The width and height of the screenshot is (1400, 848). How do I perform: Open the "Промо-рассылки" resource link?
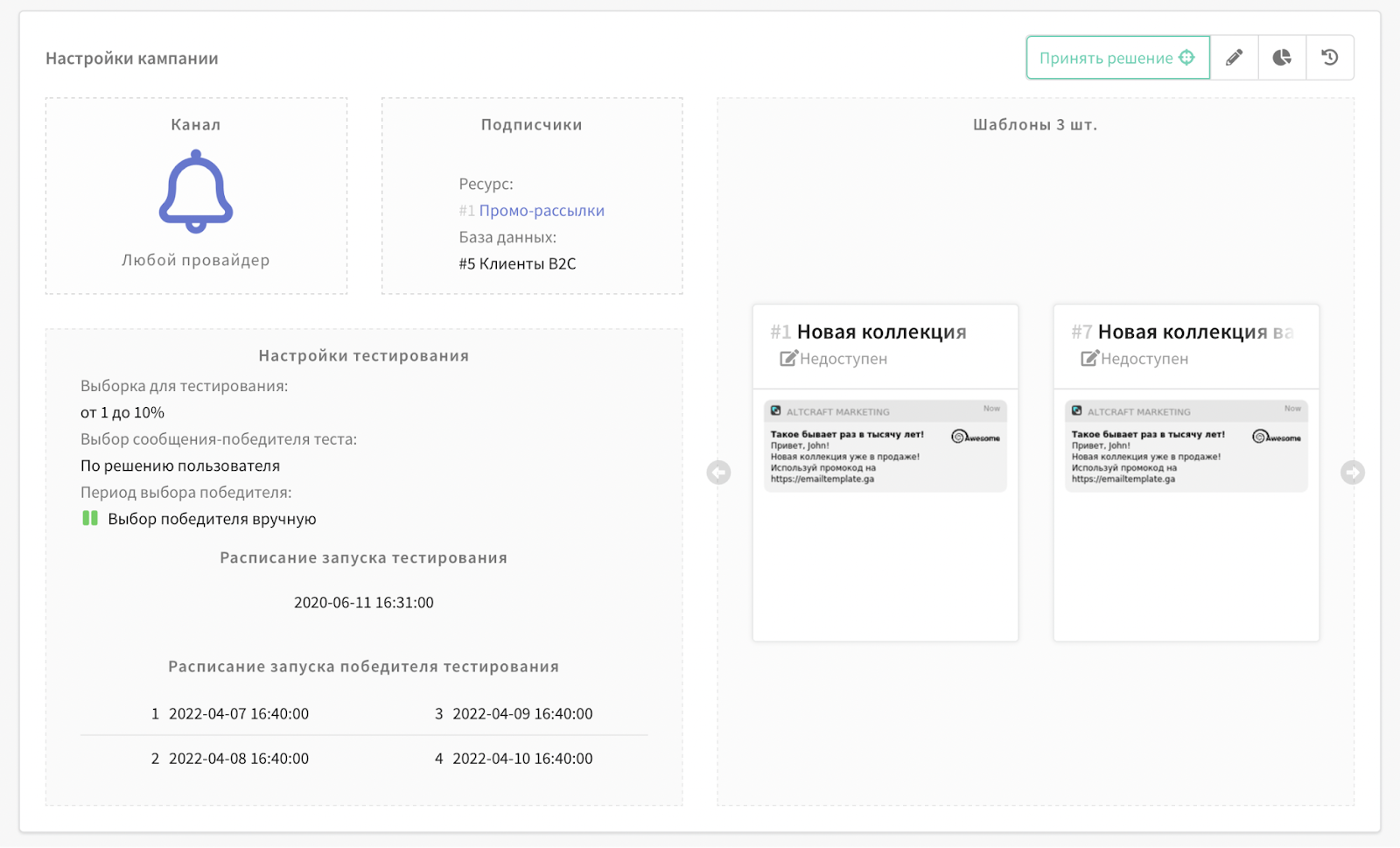[542, 211]
